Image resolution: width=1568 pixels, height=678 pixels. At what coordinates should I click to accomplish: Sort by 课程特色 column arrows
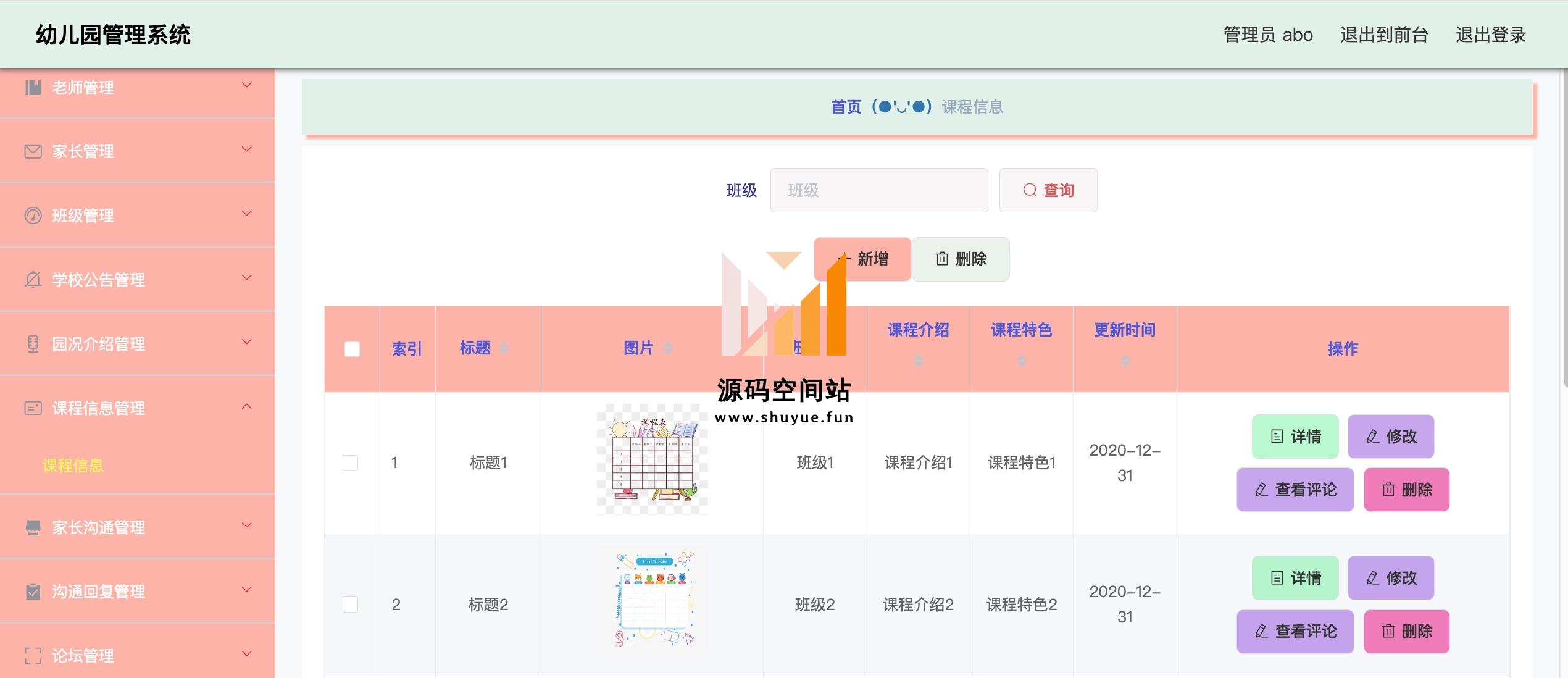(x=1022, y=361)
